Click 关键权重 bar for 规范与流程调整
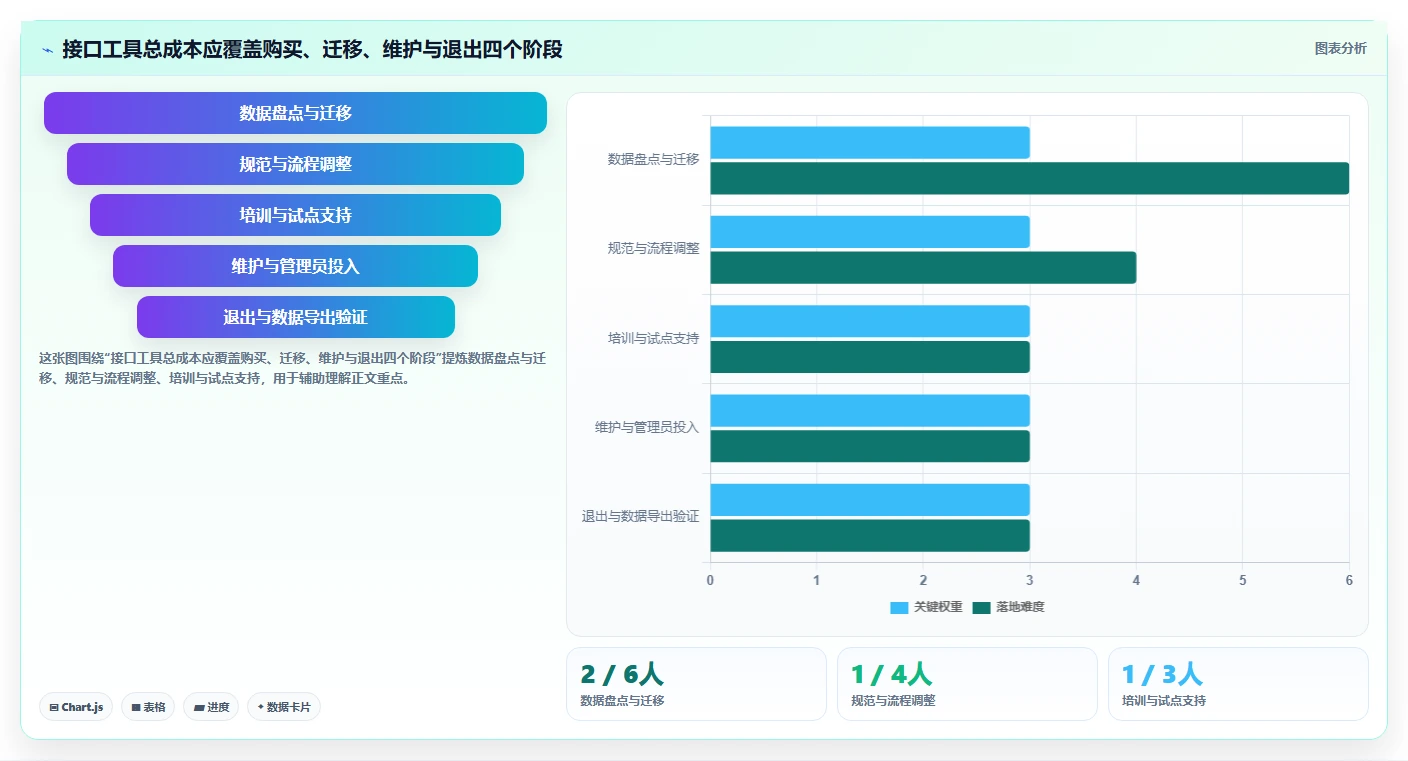 point(870,232)
